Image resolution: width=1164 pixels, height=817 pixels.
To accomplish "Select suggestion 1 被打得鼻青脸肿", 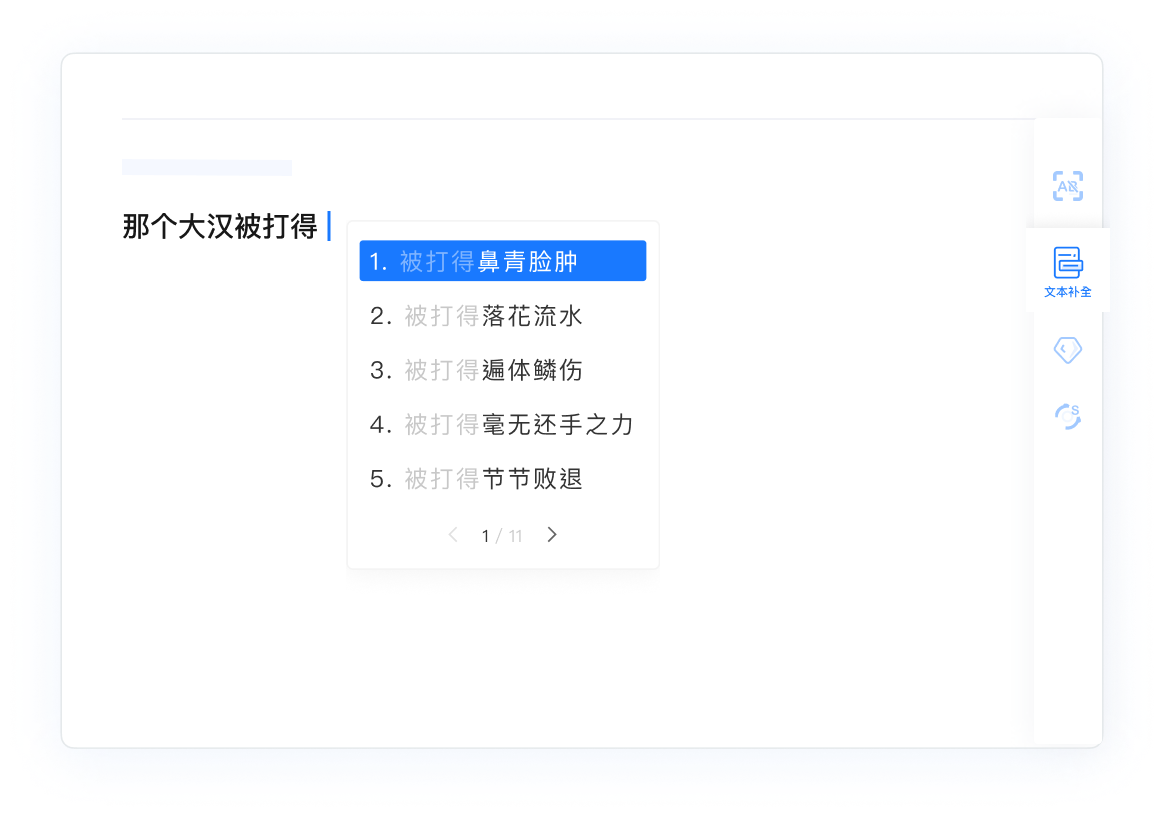I will [x=502, y=259].
